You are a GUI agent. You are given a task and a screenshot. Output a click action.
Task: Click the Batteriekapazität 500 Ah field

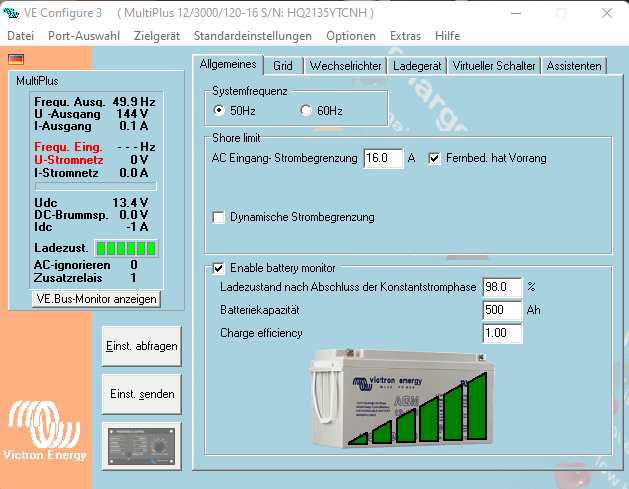click(502, 310)
